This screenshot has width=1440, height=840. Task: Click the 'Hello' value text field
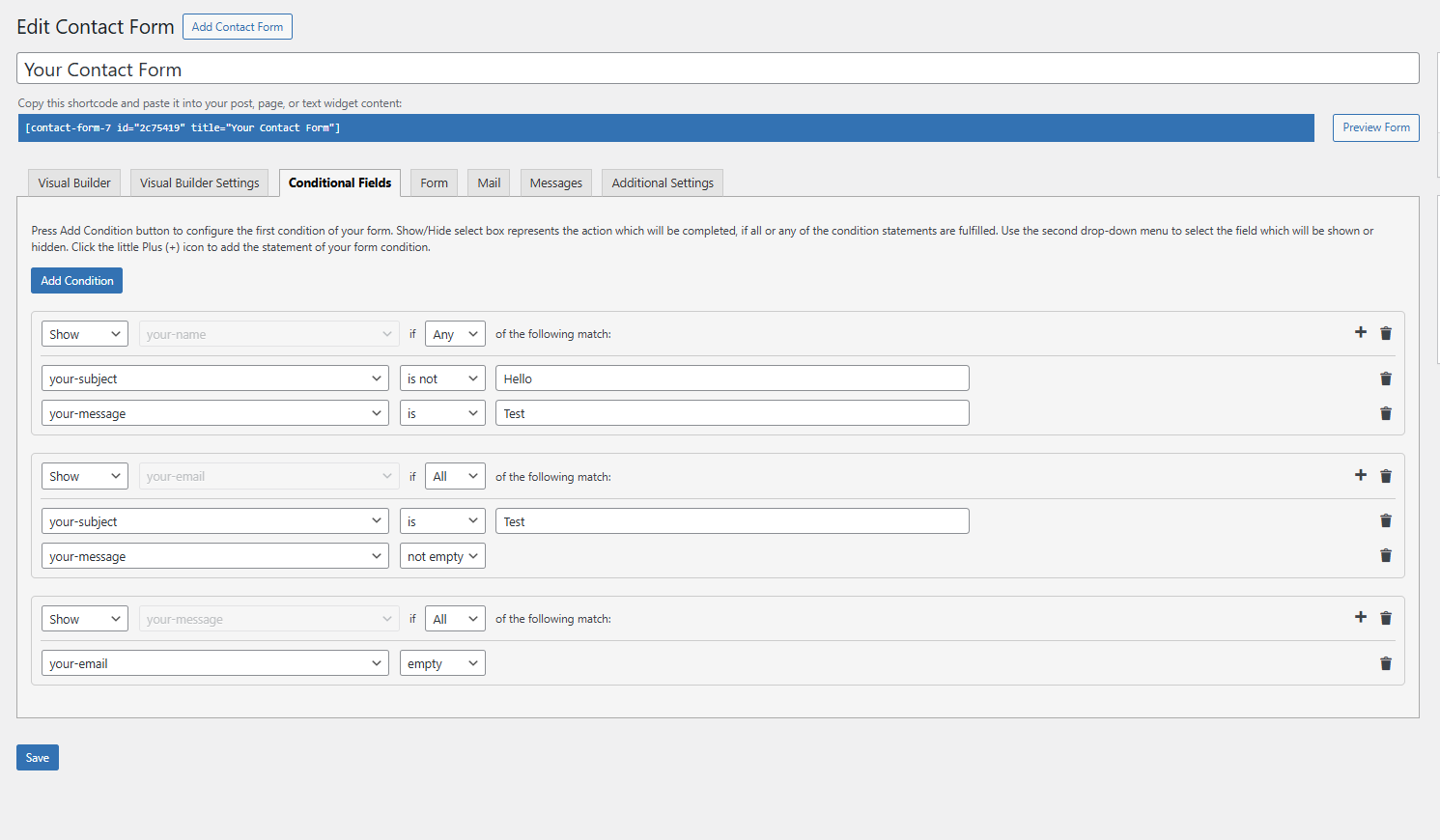732,378
